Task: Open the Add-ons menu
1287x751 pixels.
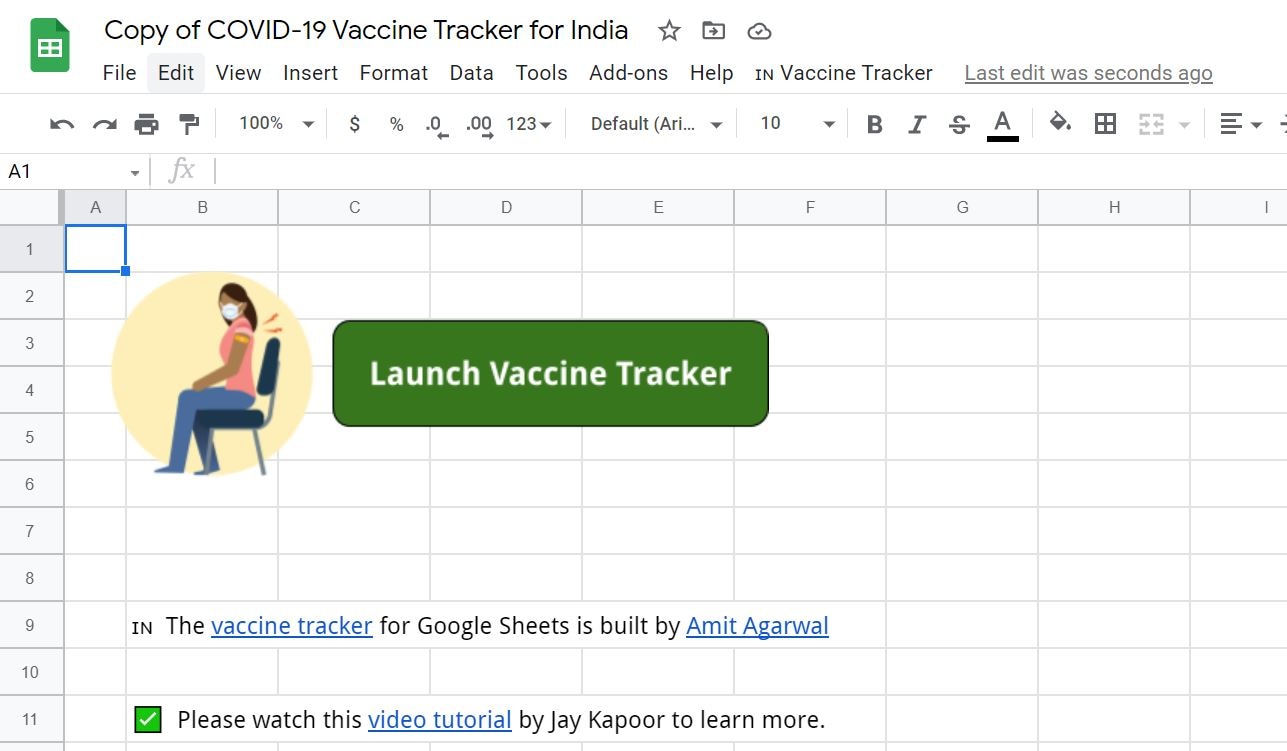Action: (628, 72)
